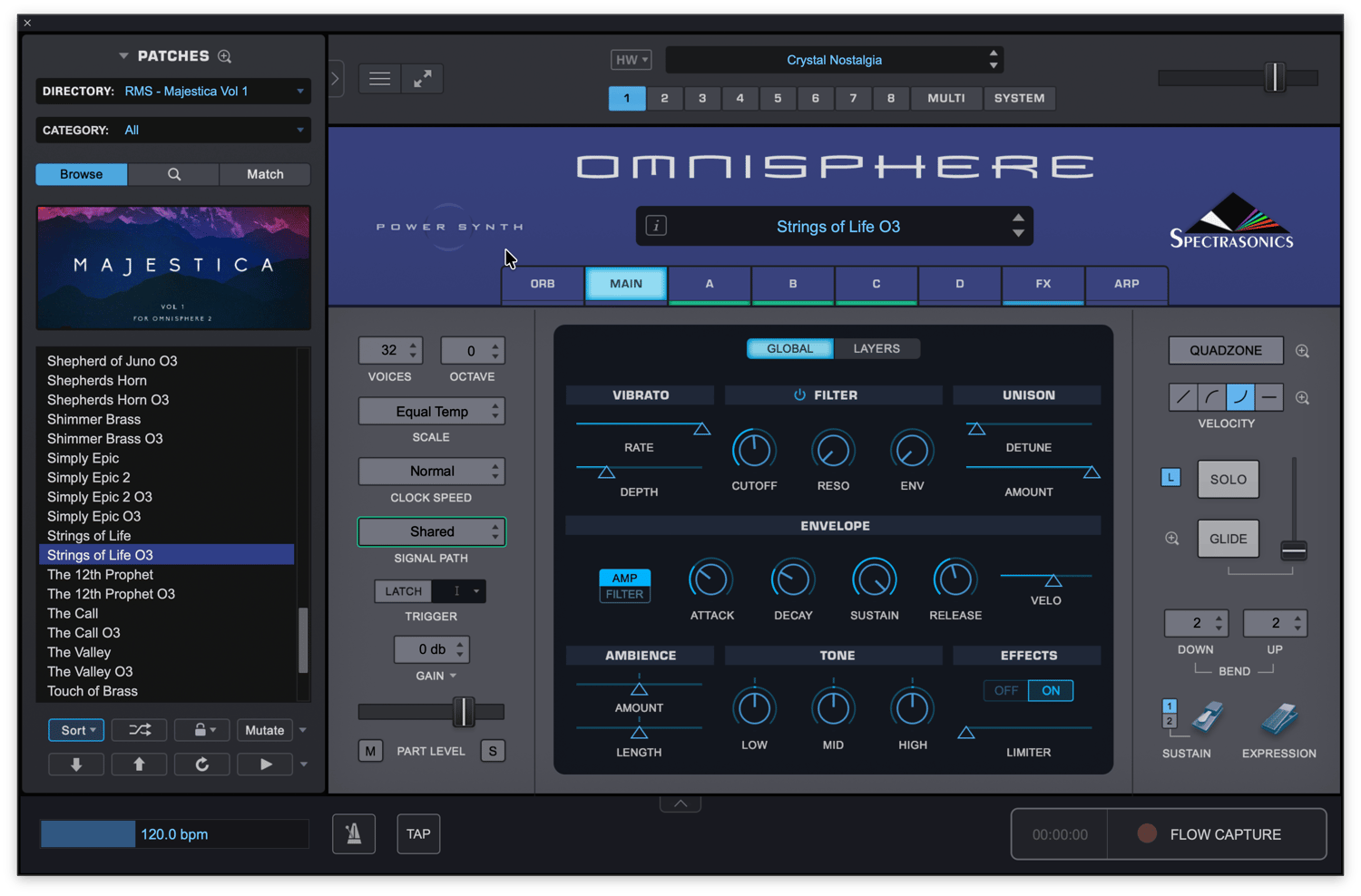Open the Strings of Life O3 patch selector
Image resolution: width=1361 pixels, height=896 pixels.
click(x=837, y=227)
